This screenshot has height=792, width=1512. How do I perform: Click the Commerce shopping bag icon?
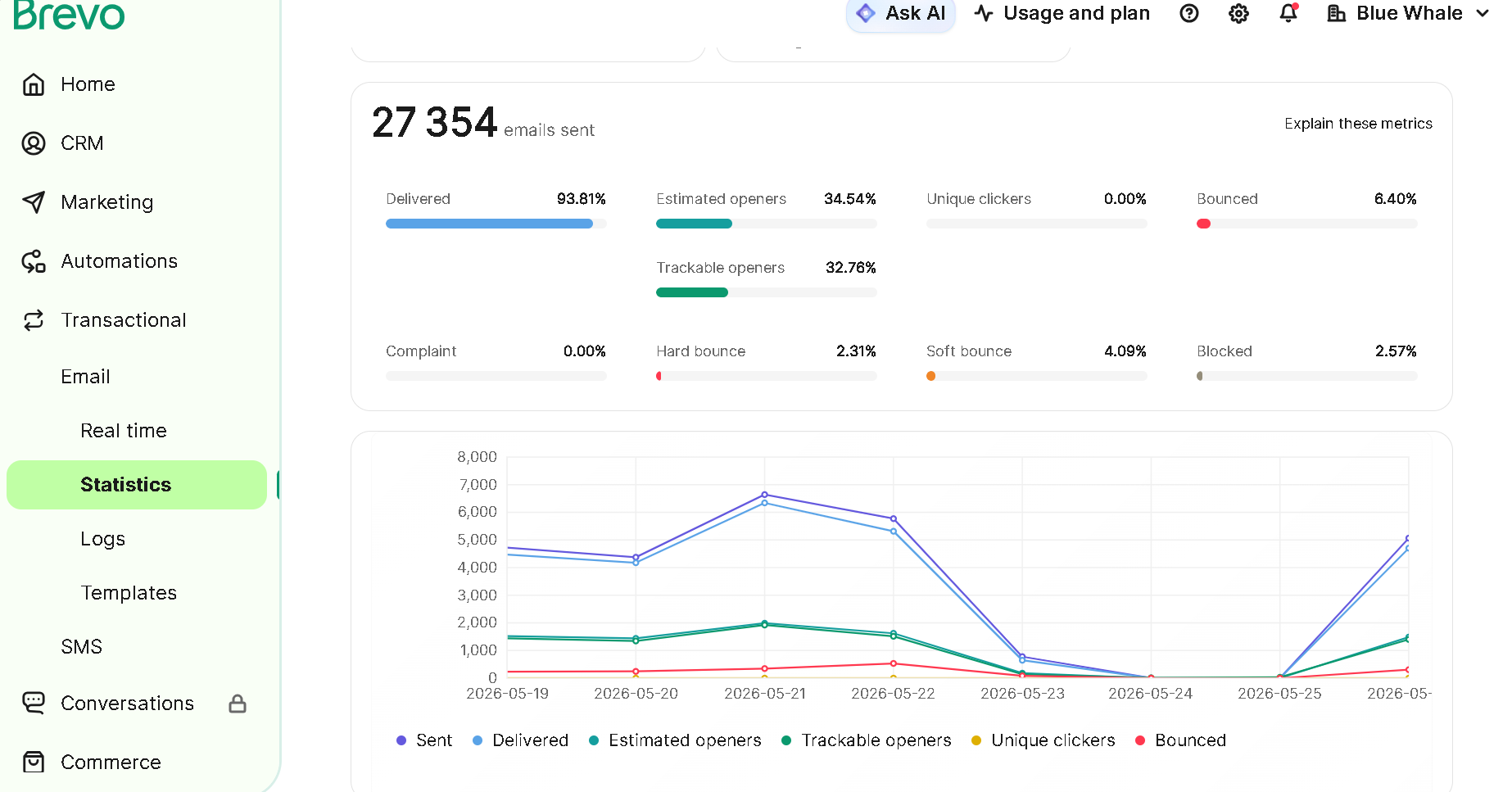[34, 762]
